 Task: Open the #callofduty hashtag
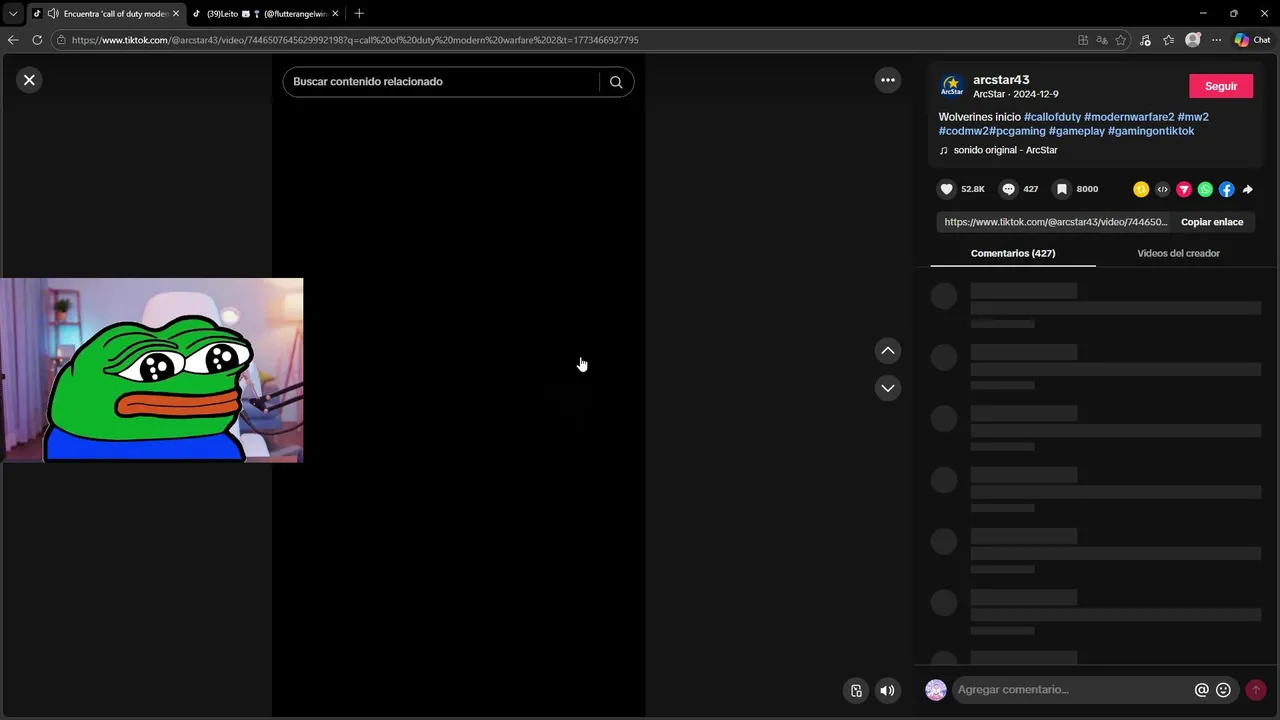click(1052, 117)
